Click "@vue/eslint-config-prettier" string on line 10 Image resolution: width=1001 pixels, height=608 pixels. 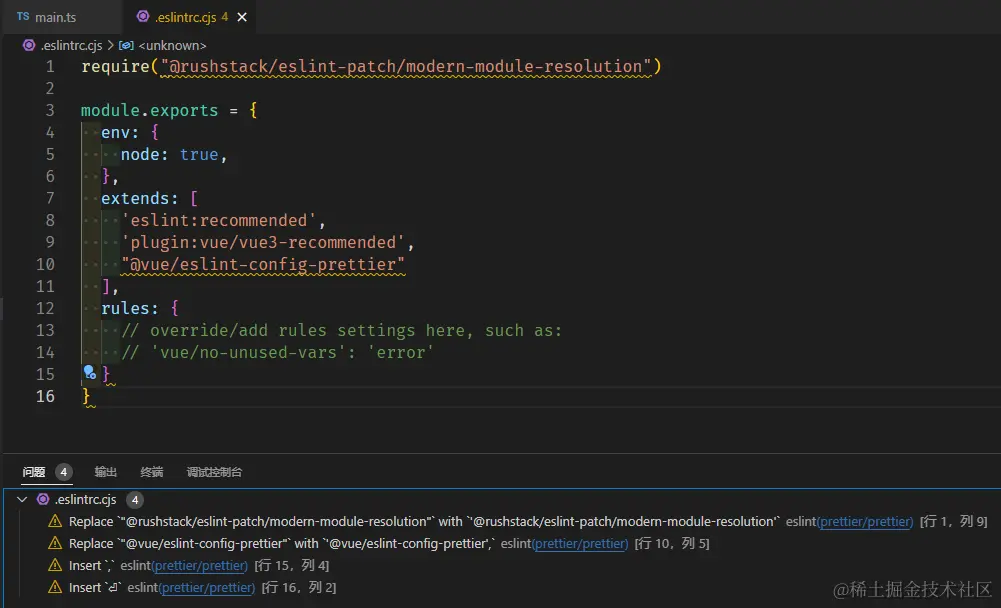coord(263,264)
